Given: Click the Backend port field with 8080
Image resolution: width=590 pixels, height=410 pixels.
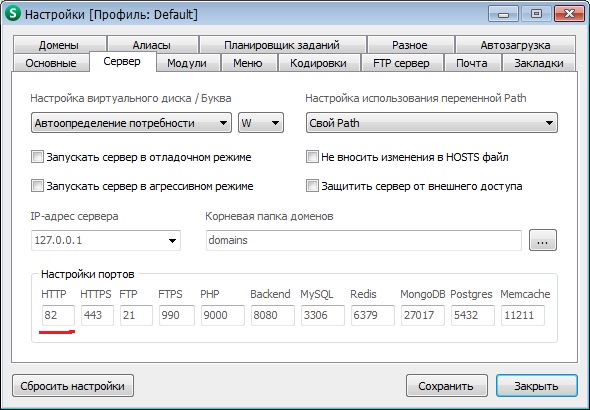Looking at the screenshot, I should tap(273, 315).
